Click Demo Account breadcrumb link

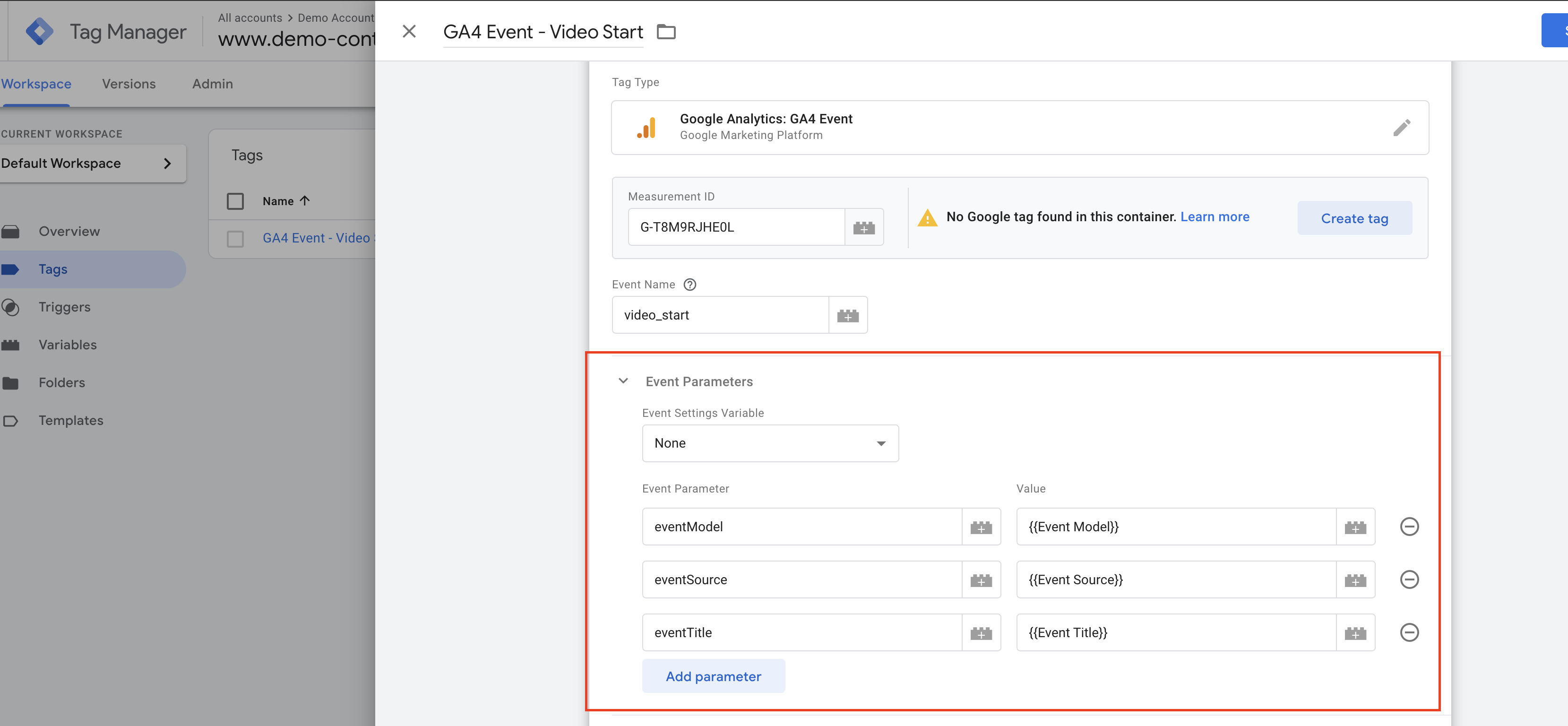click(336, 18)
